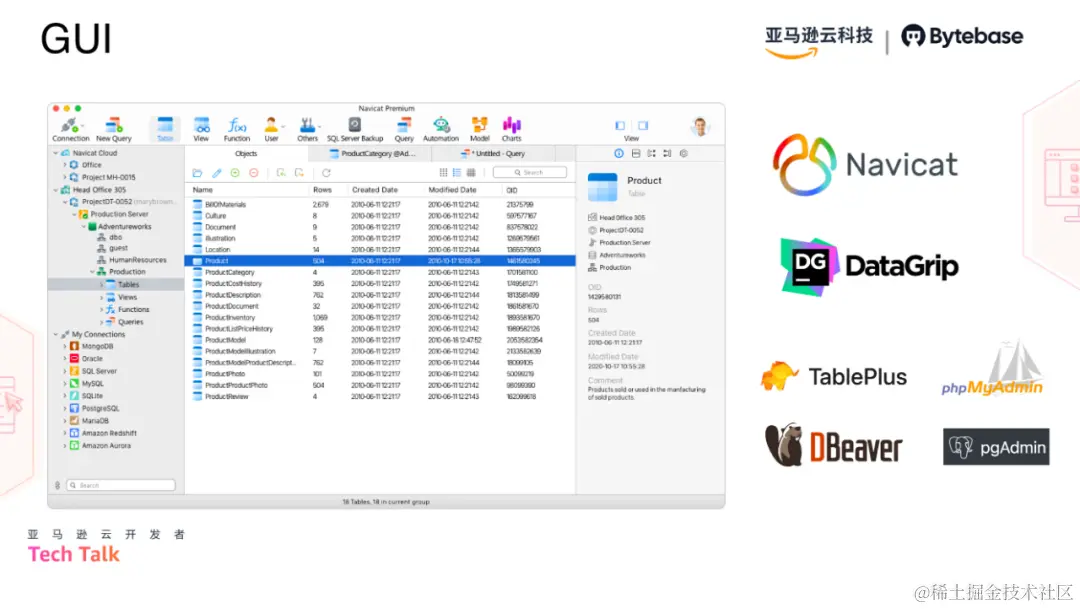The height and width of the screenshot is (609, 1080).
Task: Launch SQL Server Backup
Action: tap(355, 127)
